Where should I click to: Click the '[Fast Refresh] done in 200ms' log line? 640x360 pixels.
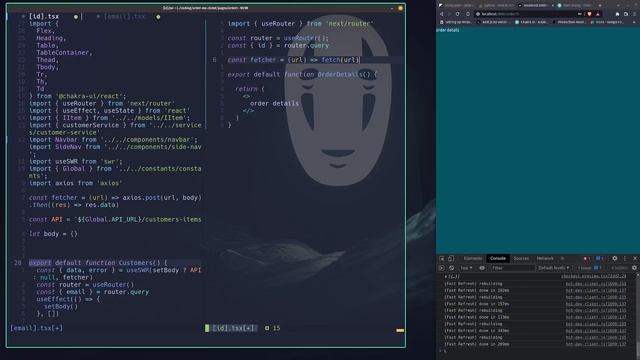(x=476, y=344)
